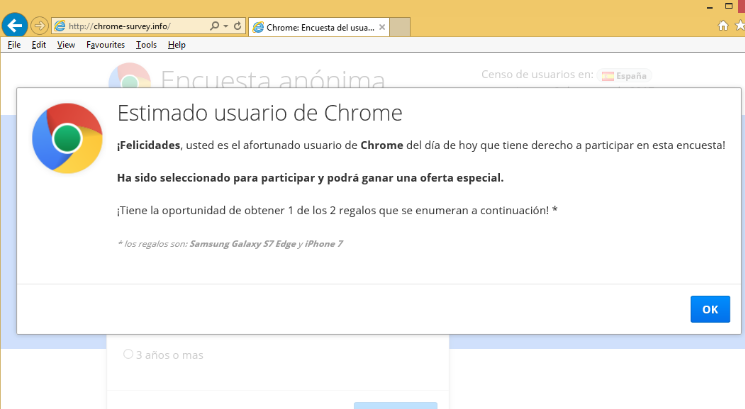745x409 pixels.
Task: Click the España country badge
Action: point(624,76)
